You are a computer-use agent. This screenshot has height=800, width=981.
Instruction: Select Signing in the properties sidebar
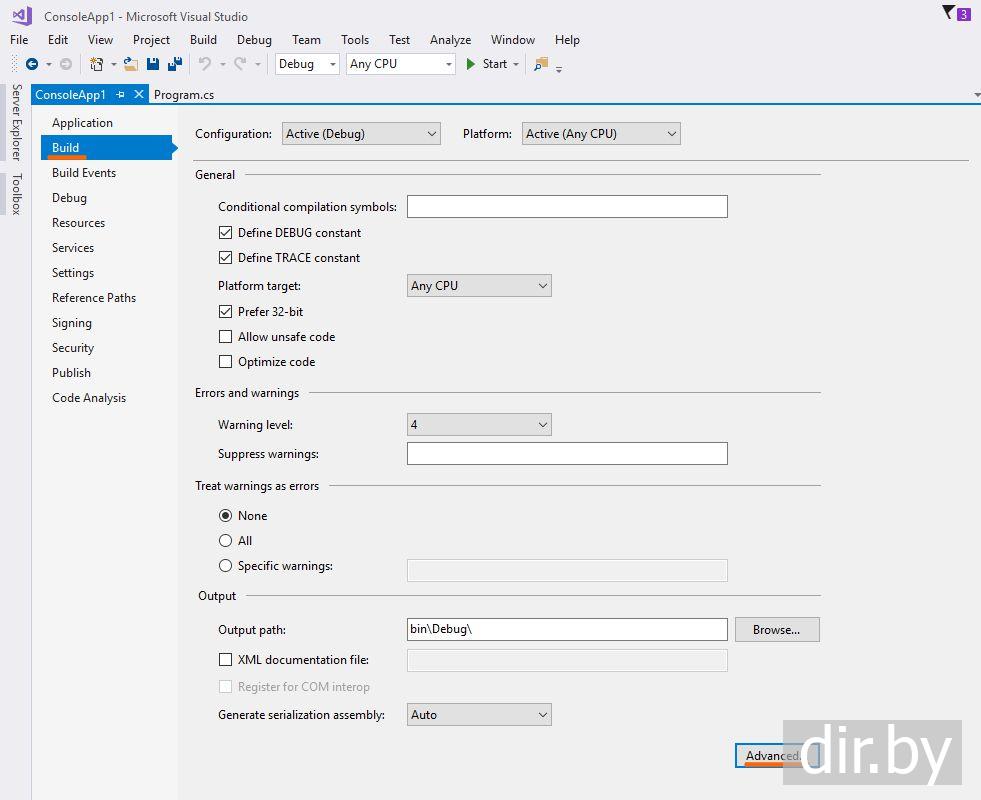click(x=72, y=323)
